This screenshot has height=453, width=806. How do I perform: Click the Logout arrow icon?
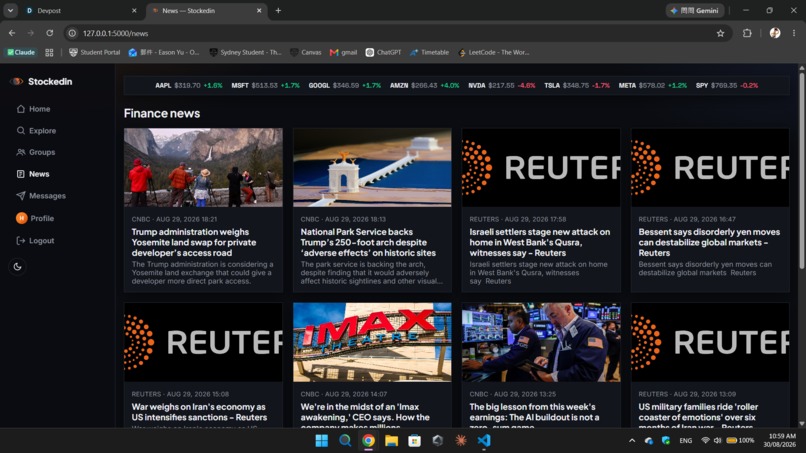pyautogui.click(x=21, y=240)
